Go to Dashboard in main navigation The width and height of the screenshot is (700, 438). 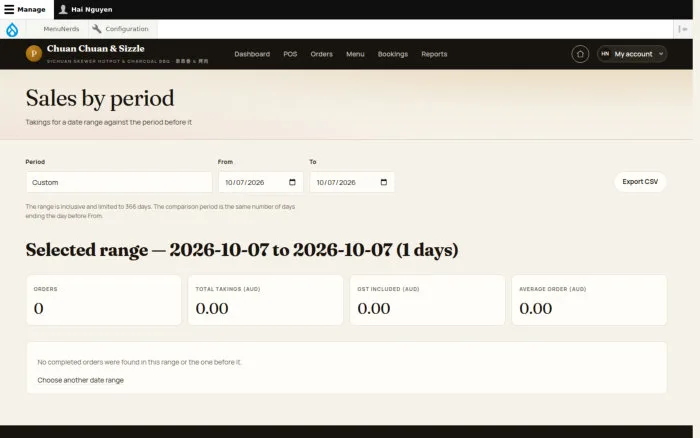click(x=252, y=54)
